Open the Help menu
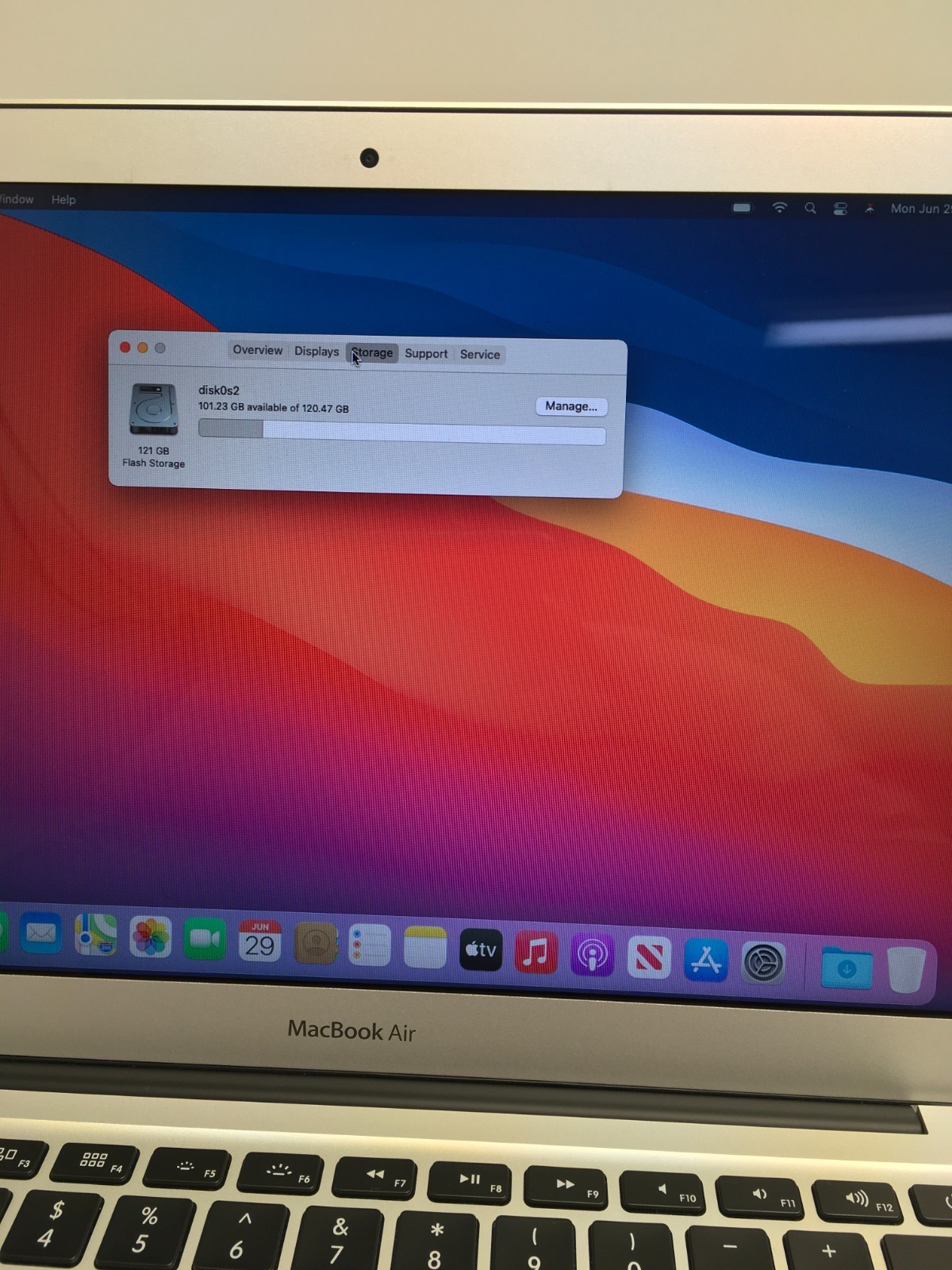Screen dimensions: 952x1270 [x=63, y=199]
